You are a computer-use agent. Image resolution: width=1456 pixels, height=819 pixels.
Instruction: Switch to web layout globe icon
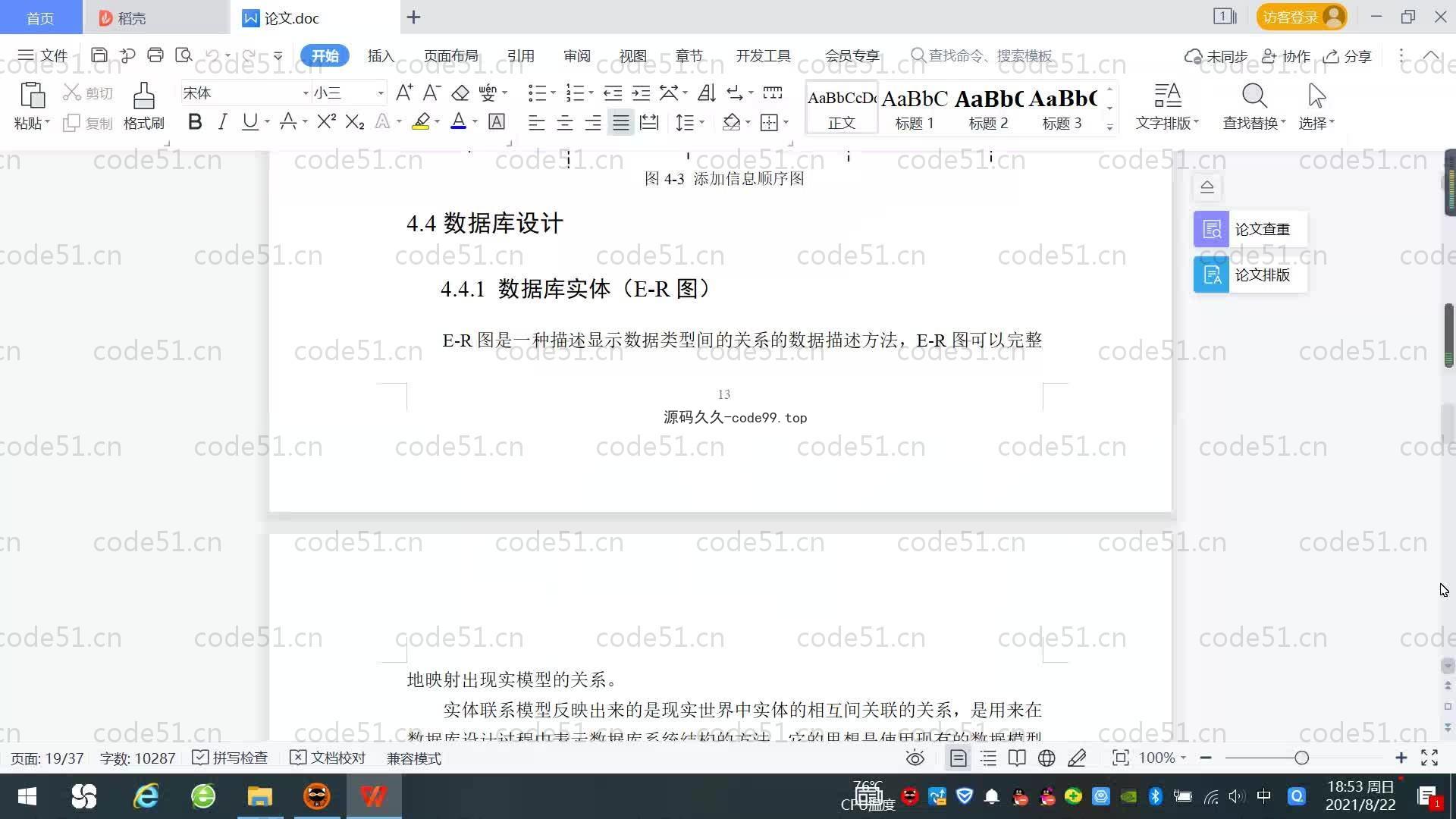[x=1046, y=758]
